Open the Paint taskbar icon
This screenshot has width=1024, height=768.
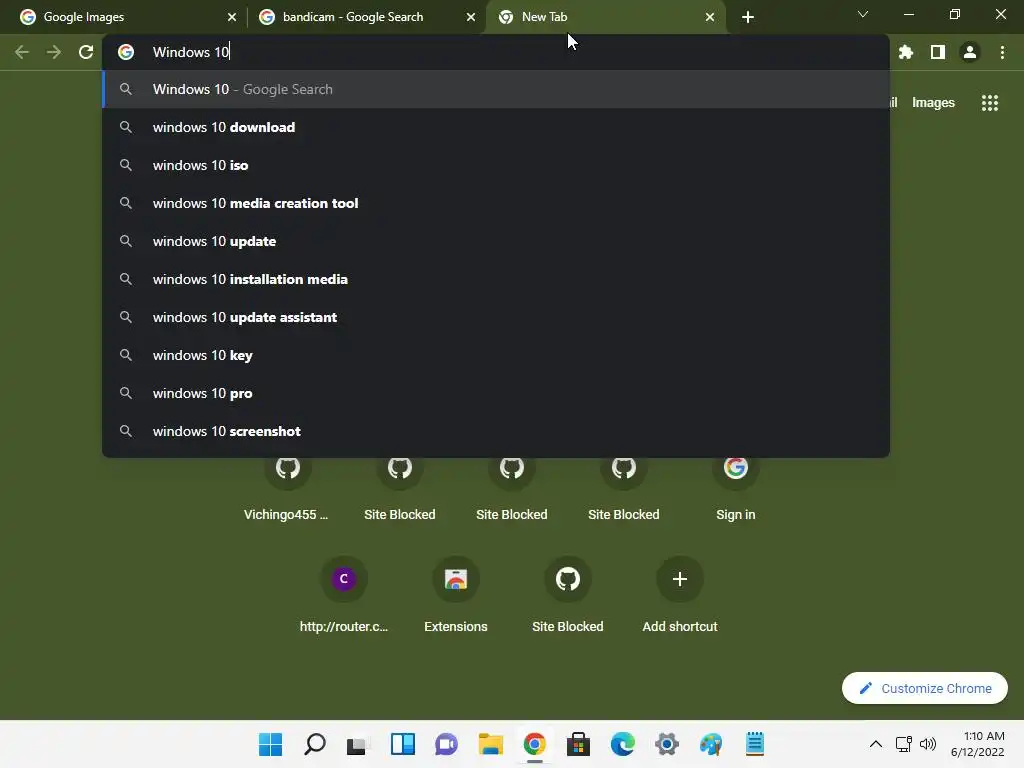(x=711, y=744)
